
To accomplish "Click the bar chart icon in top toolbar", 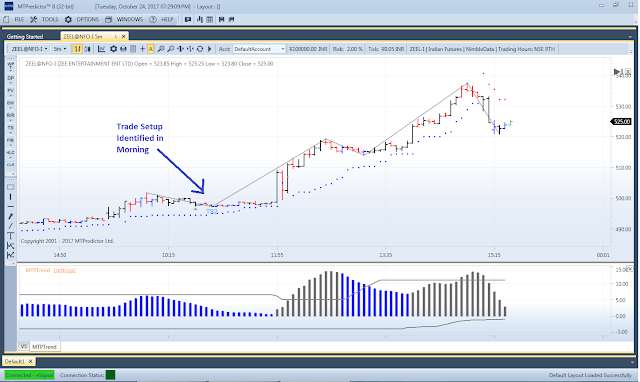I will click(200, 19).
